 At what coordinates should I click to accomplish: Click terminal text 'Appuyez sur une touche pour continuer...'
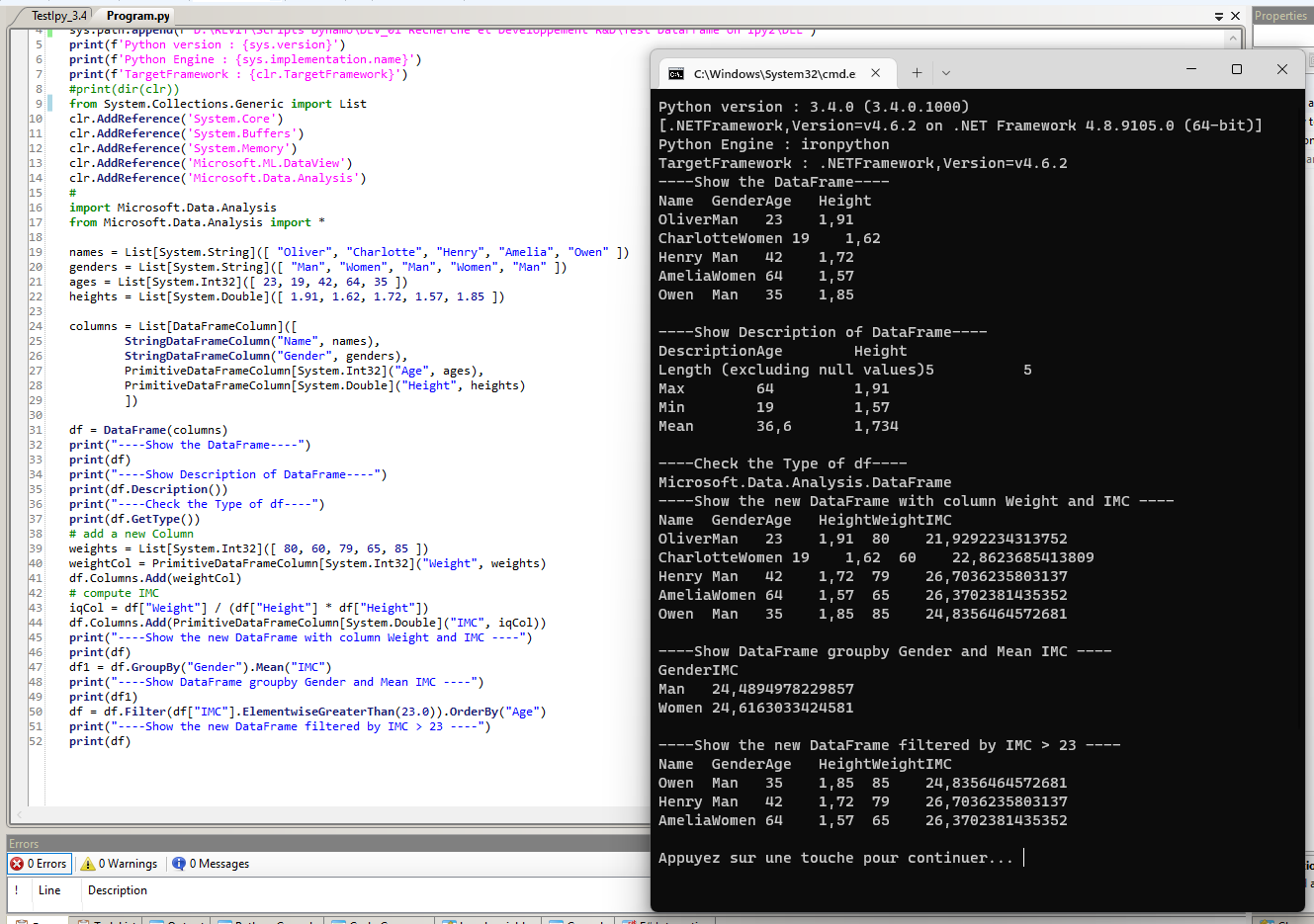[x=836, y=858]
